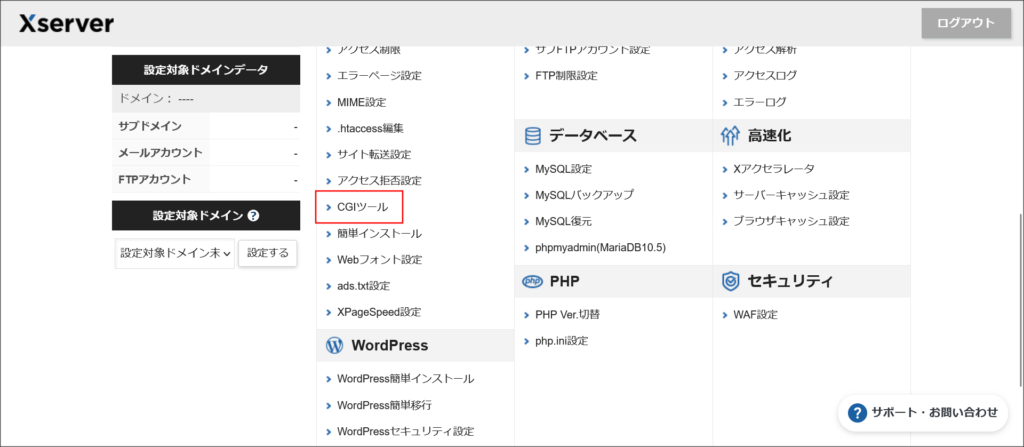1024x447 pixels.
Task: Open phpmyadmin(MariaDB10.5) link
Action: point(600,248)
